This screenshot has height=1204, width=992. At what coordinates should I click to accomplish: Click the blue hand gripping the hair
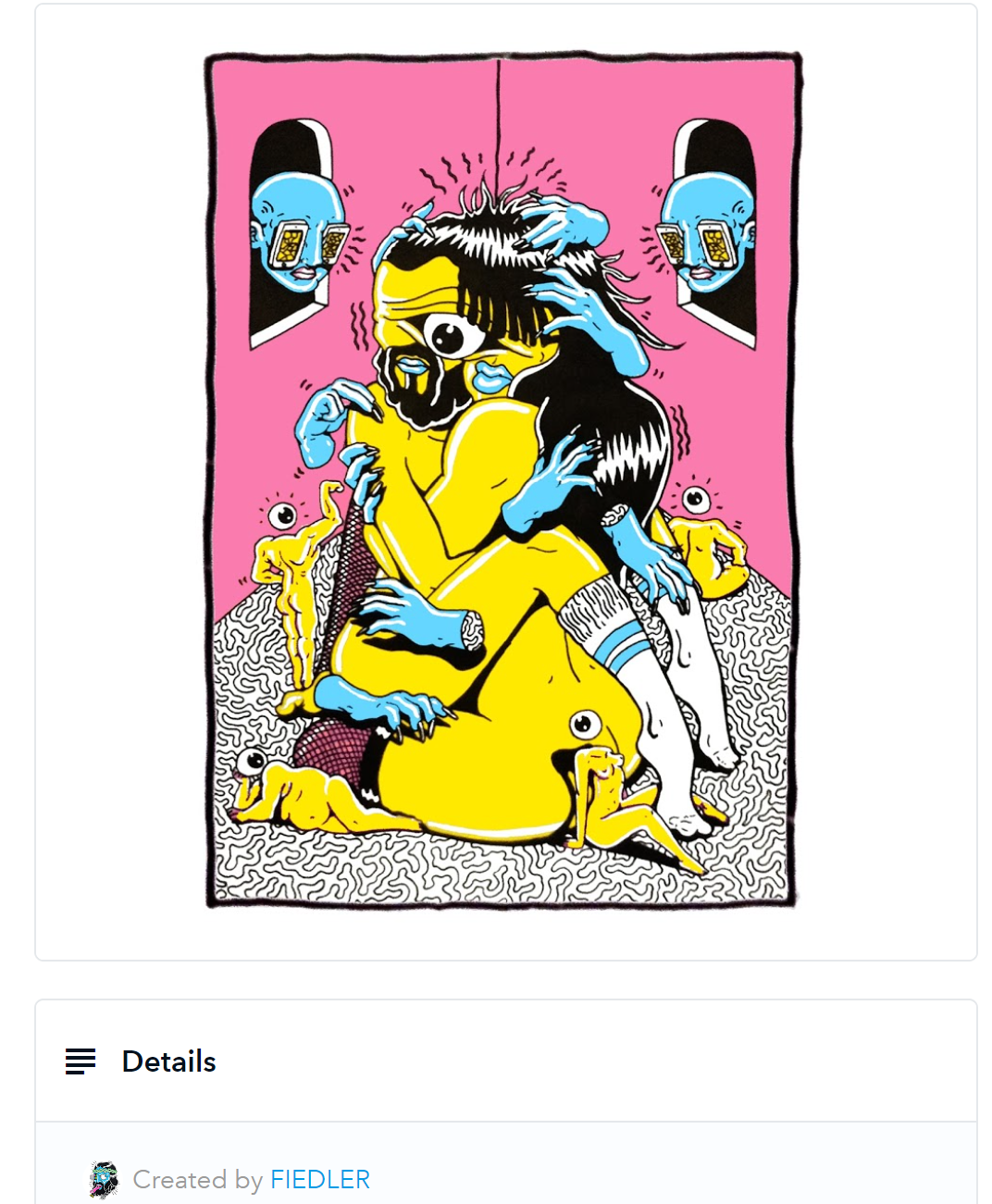pos(563,224)
